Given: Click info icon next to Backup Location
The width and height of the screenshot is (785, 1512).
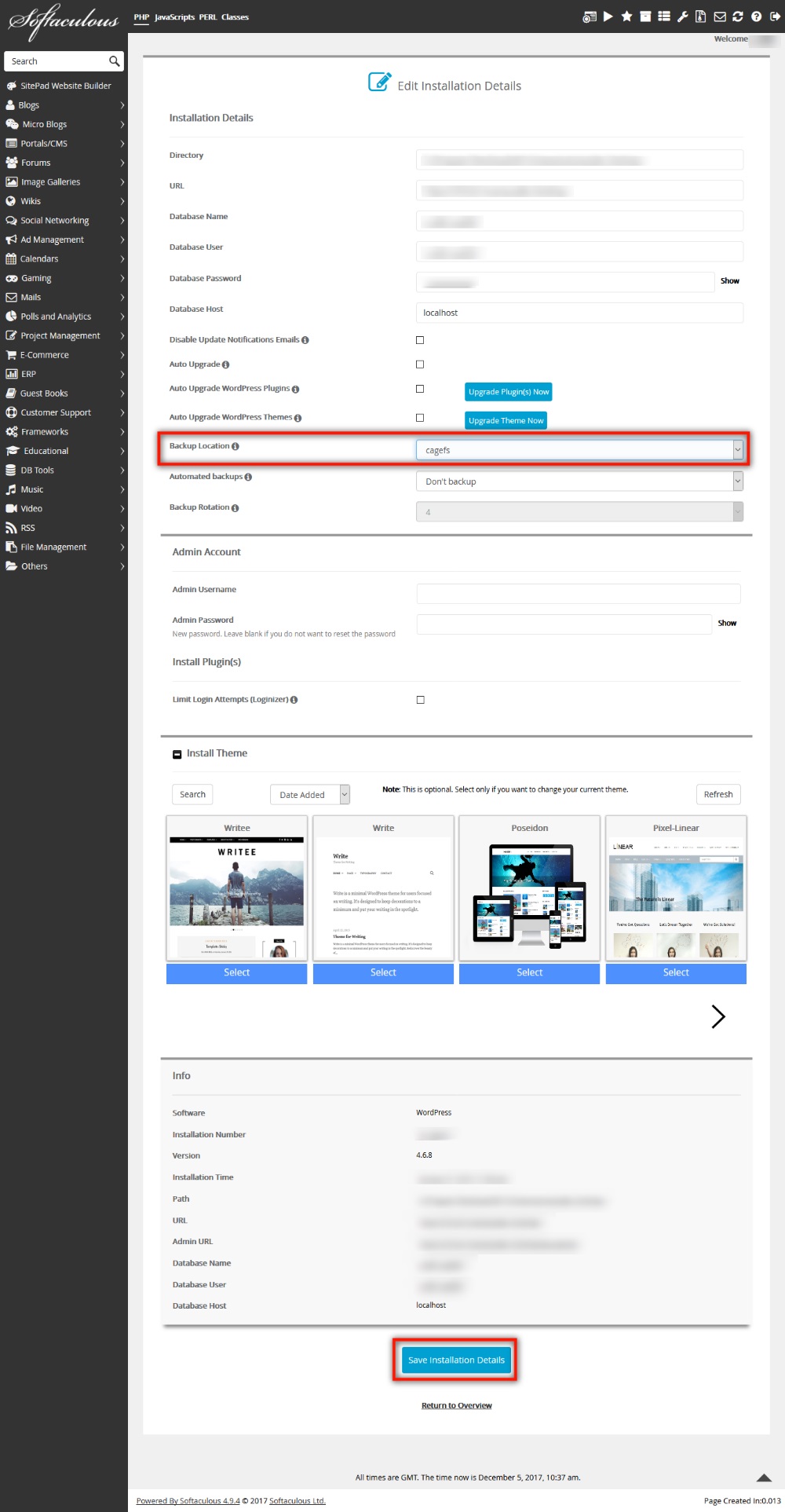Looking at the screenshot, I should [235, 446].
